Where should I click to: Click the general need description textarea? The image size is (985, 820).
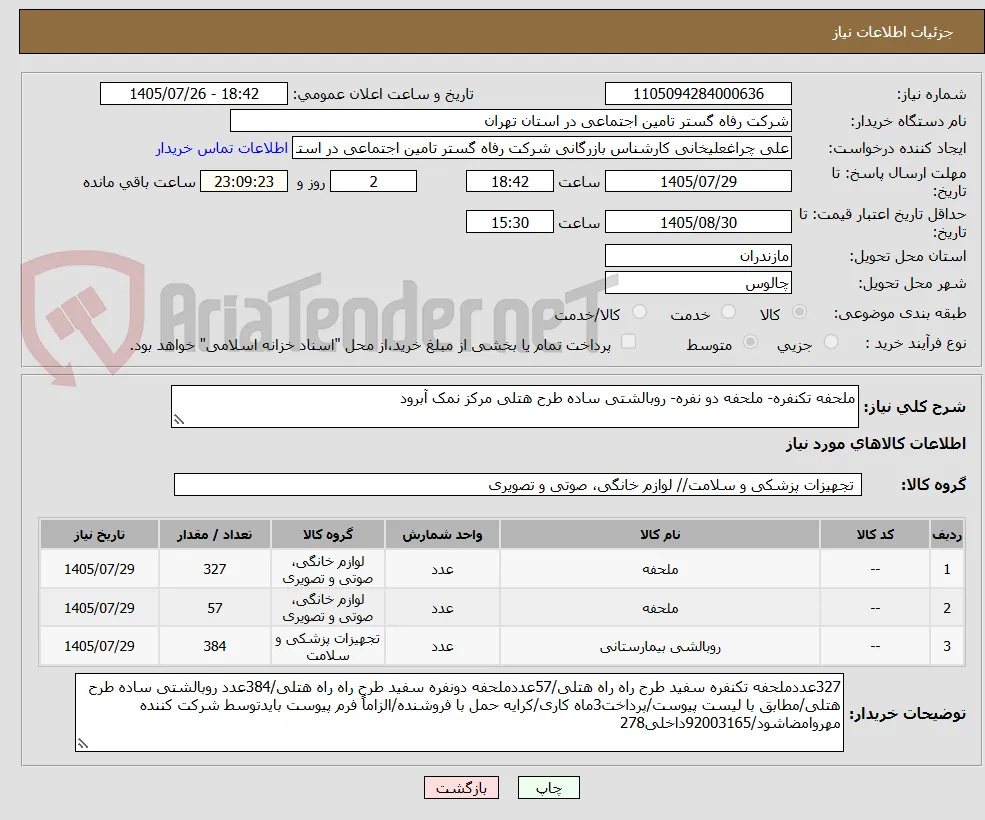tap(514, 407)
